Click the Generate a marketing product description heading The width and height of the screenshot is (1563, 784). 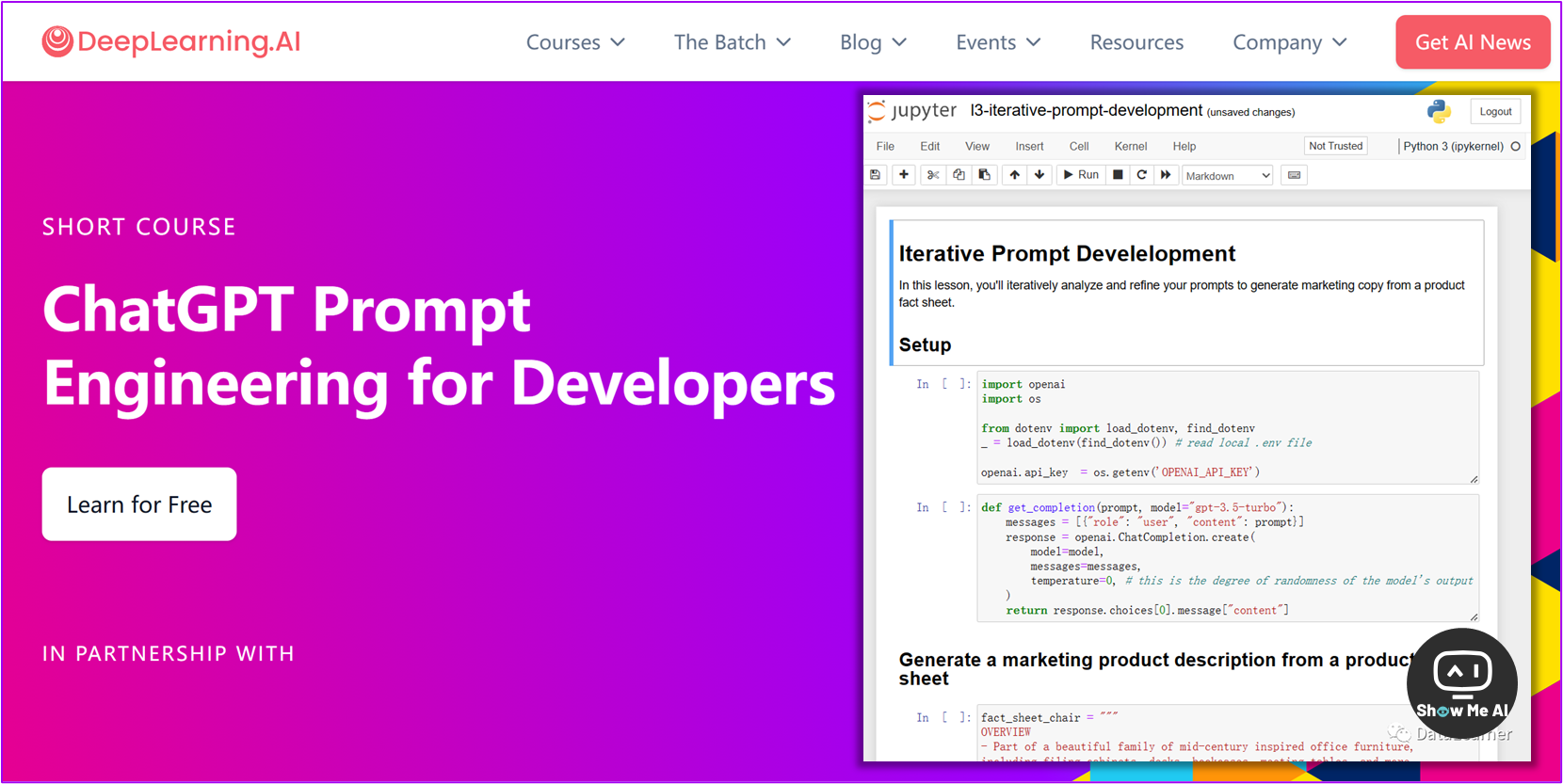1156,669
